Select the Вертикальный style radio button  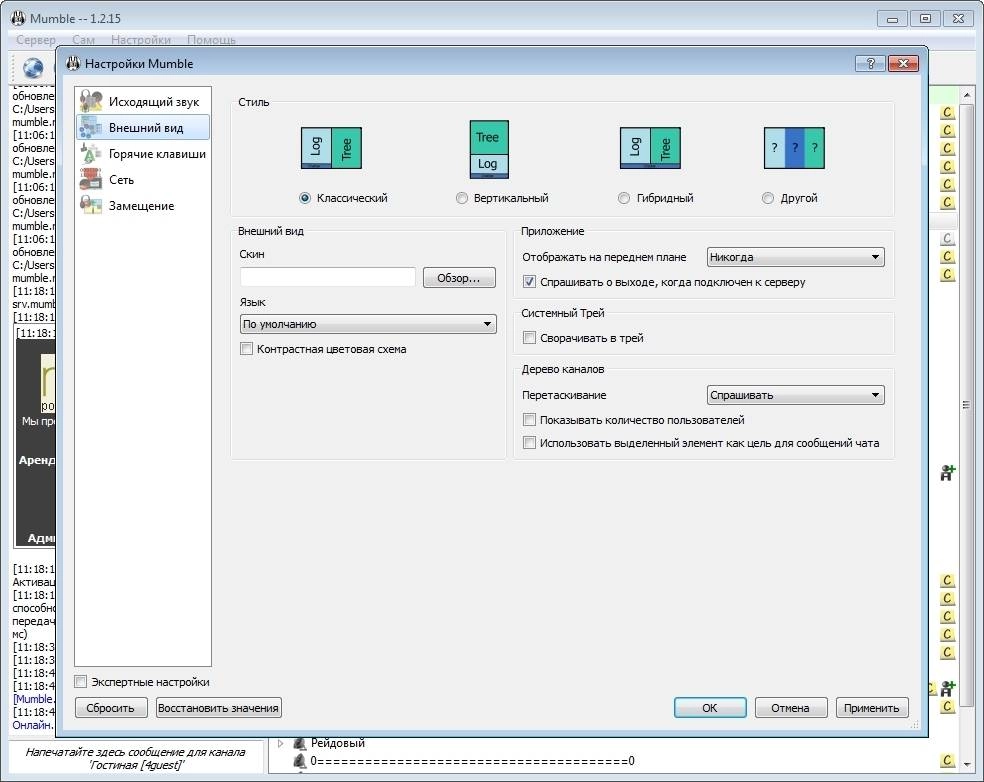462,198
